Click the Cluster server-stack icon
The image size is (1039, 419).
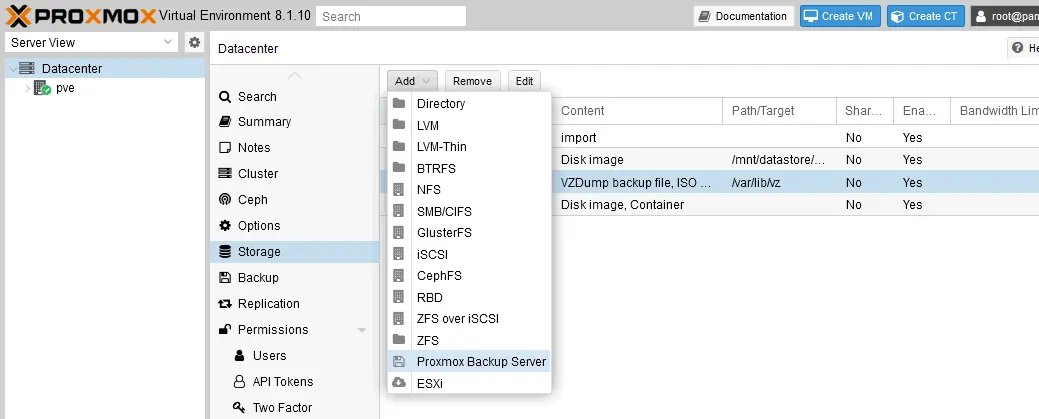[x=225, y=174]
